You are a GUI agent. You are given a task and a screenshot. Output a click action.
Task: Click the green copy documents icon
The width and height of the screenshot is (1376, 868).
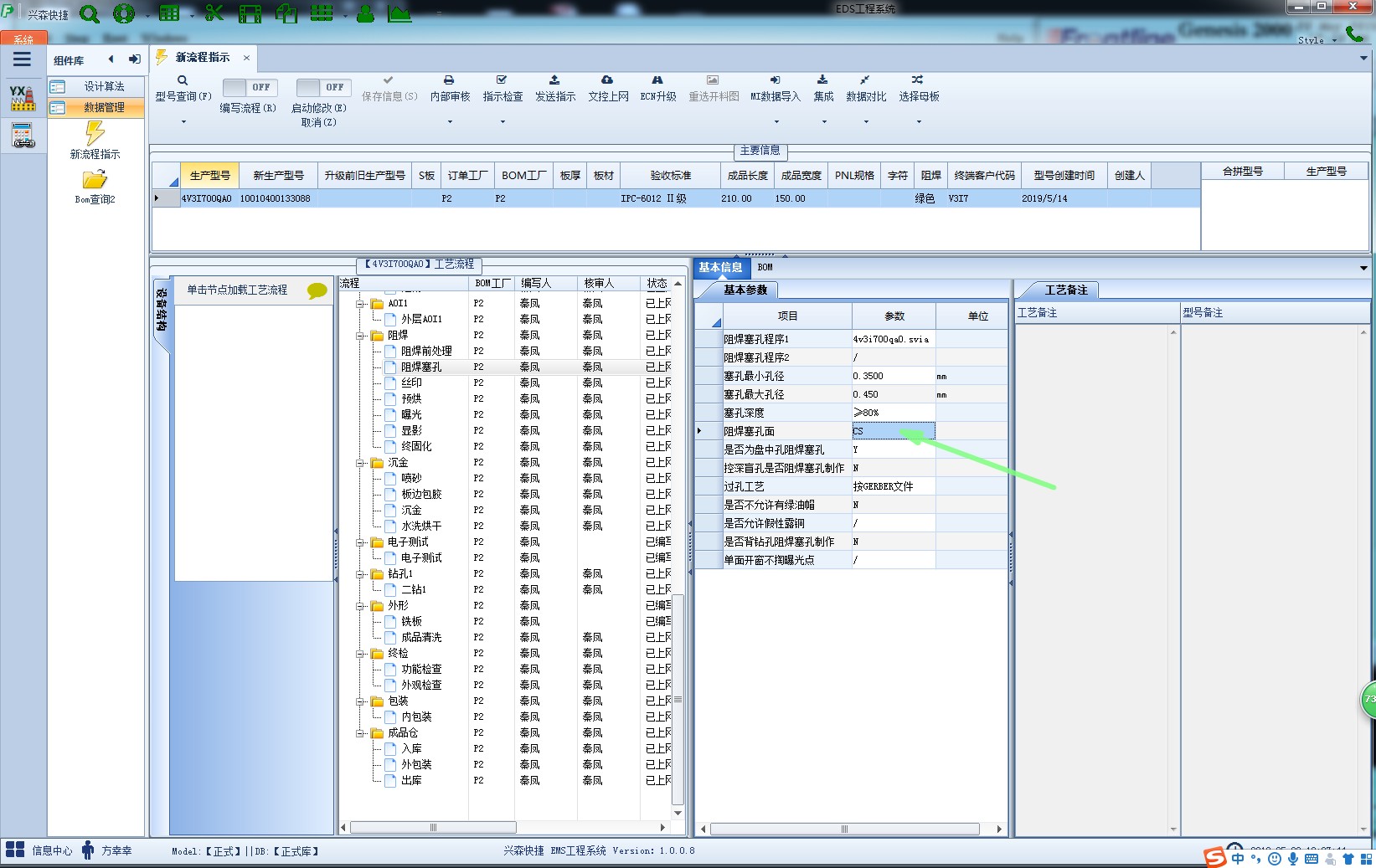pyautogui.click(x=286, y=13)
